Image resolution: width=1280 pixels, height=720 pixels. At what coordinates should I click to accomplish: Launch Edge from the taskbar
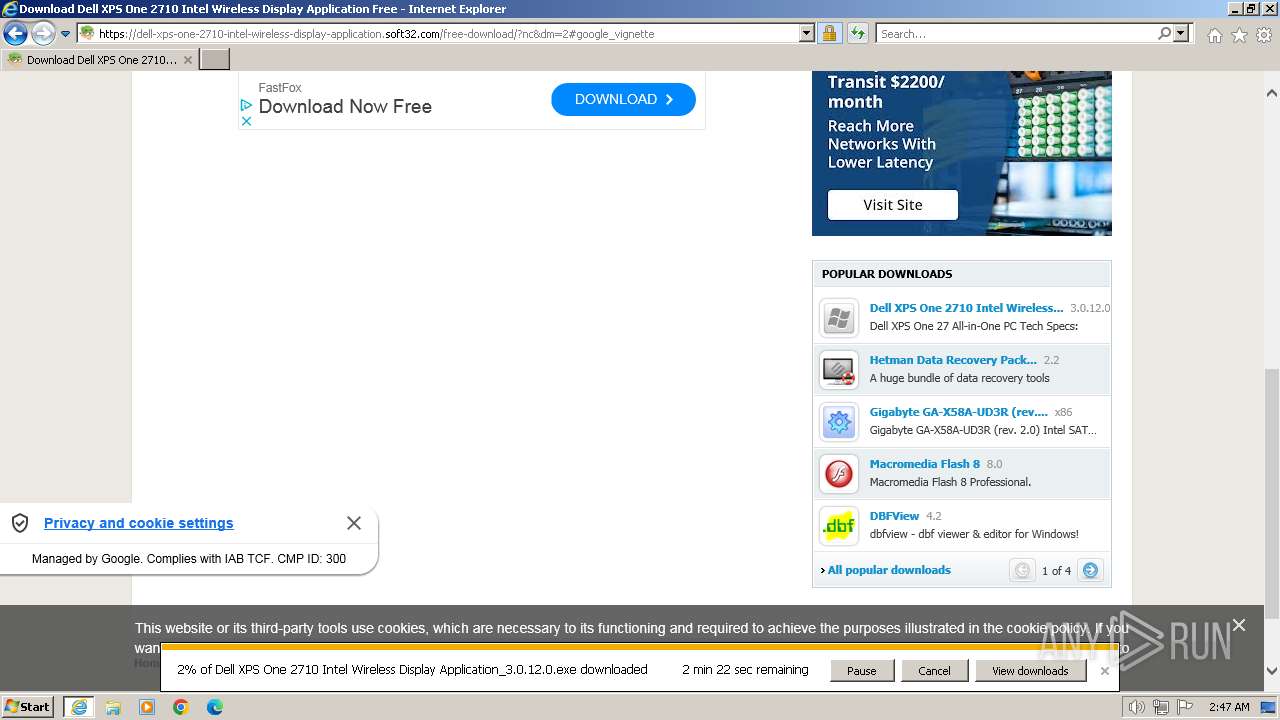click(215, 707)
